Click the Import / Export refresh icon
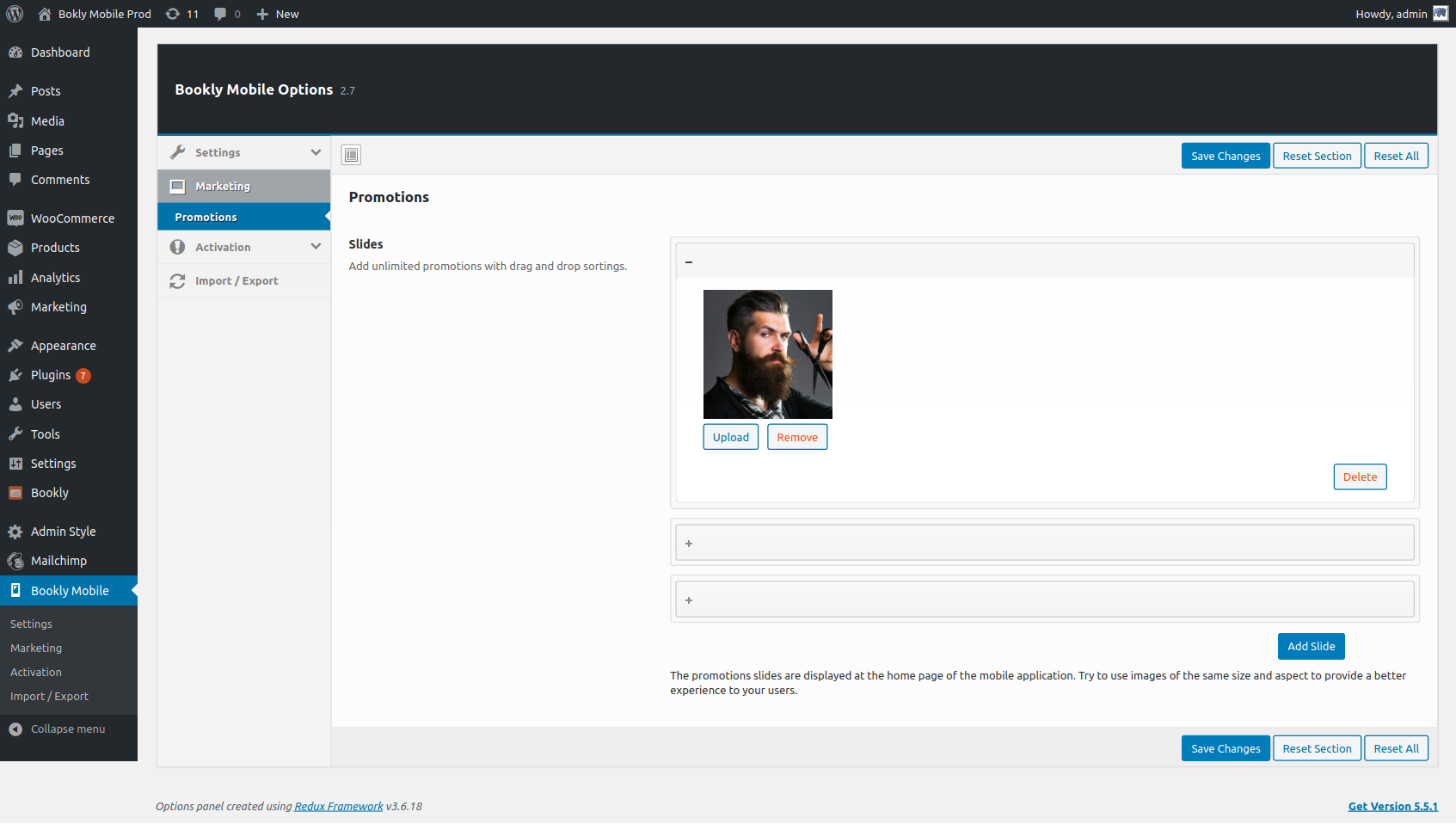 (177, 281)
